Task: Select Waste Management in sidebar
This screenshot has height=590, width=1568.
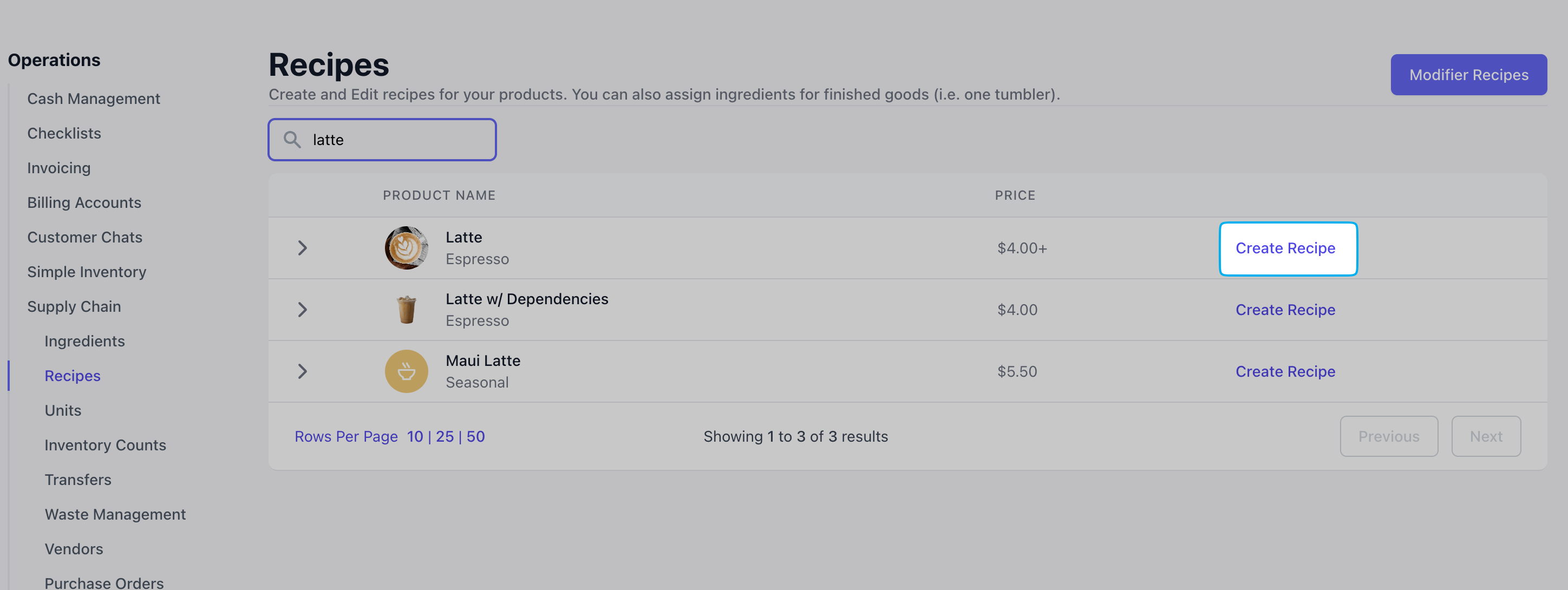Action: 115,515
